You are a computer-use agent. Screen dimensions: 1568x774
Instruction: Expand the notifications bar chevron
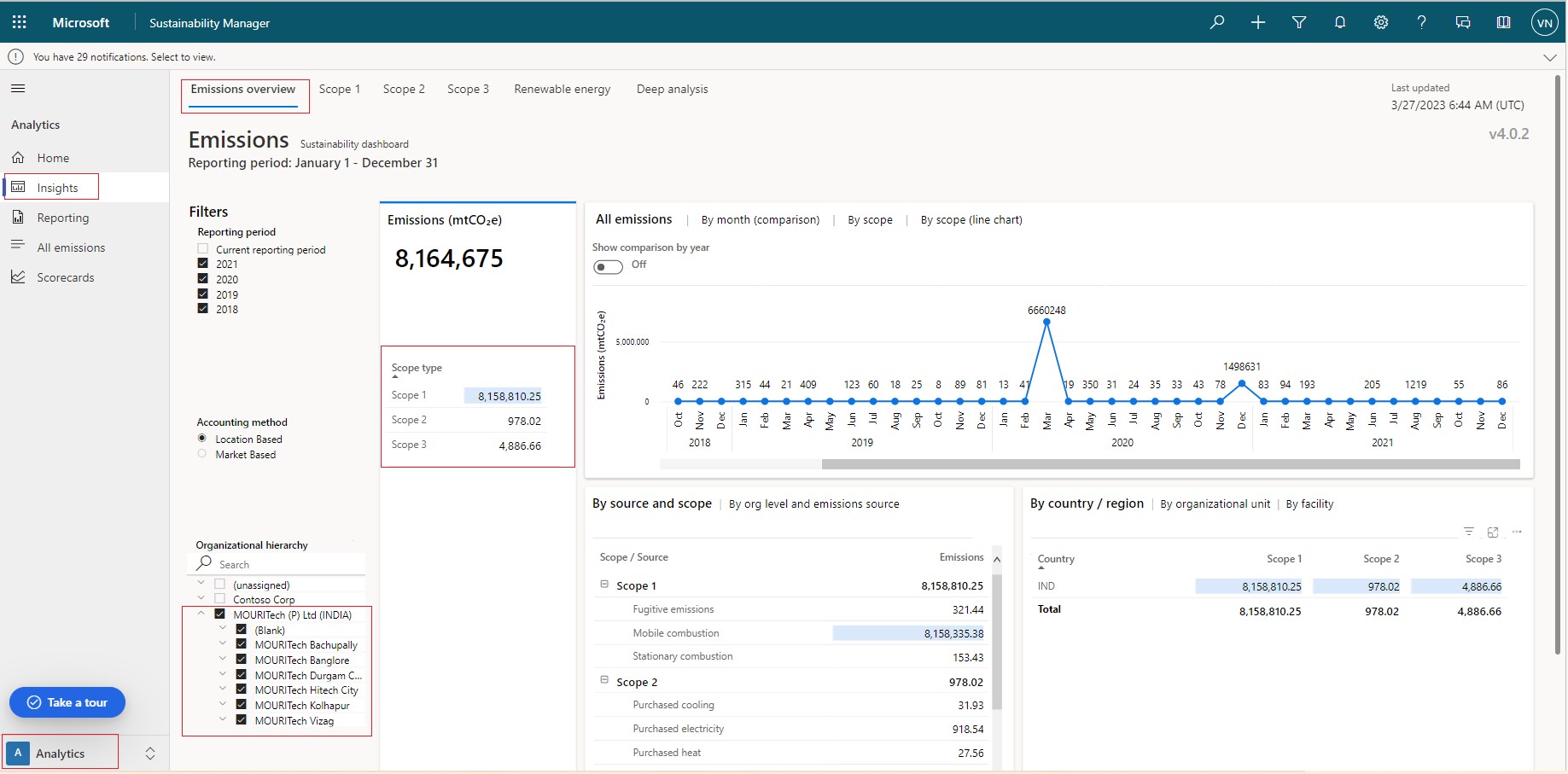point(1549,57)
